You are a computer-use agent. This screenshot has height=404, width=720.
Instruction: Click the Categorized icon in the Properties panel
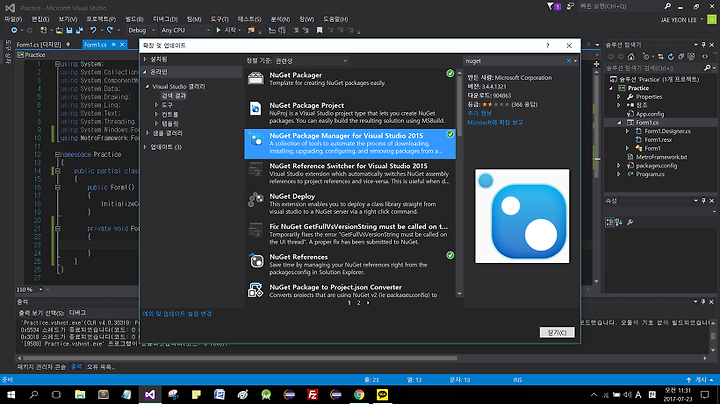pos(609,222)
